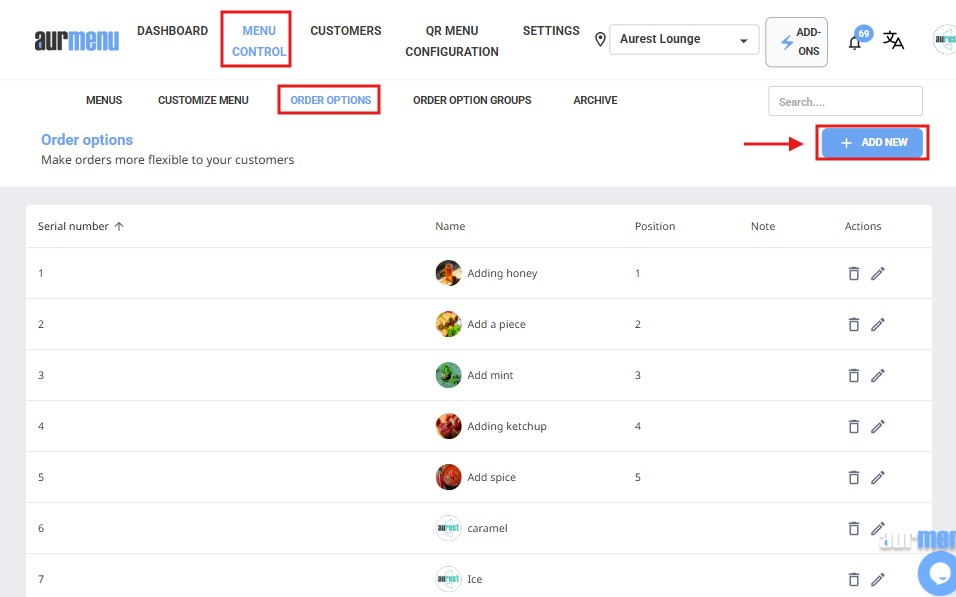Focus the Search input field
The height and width of the screenshot is (597, 956).
click(845, 101)
